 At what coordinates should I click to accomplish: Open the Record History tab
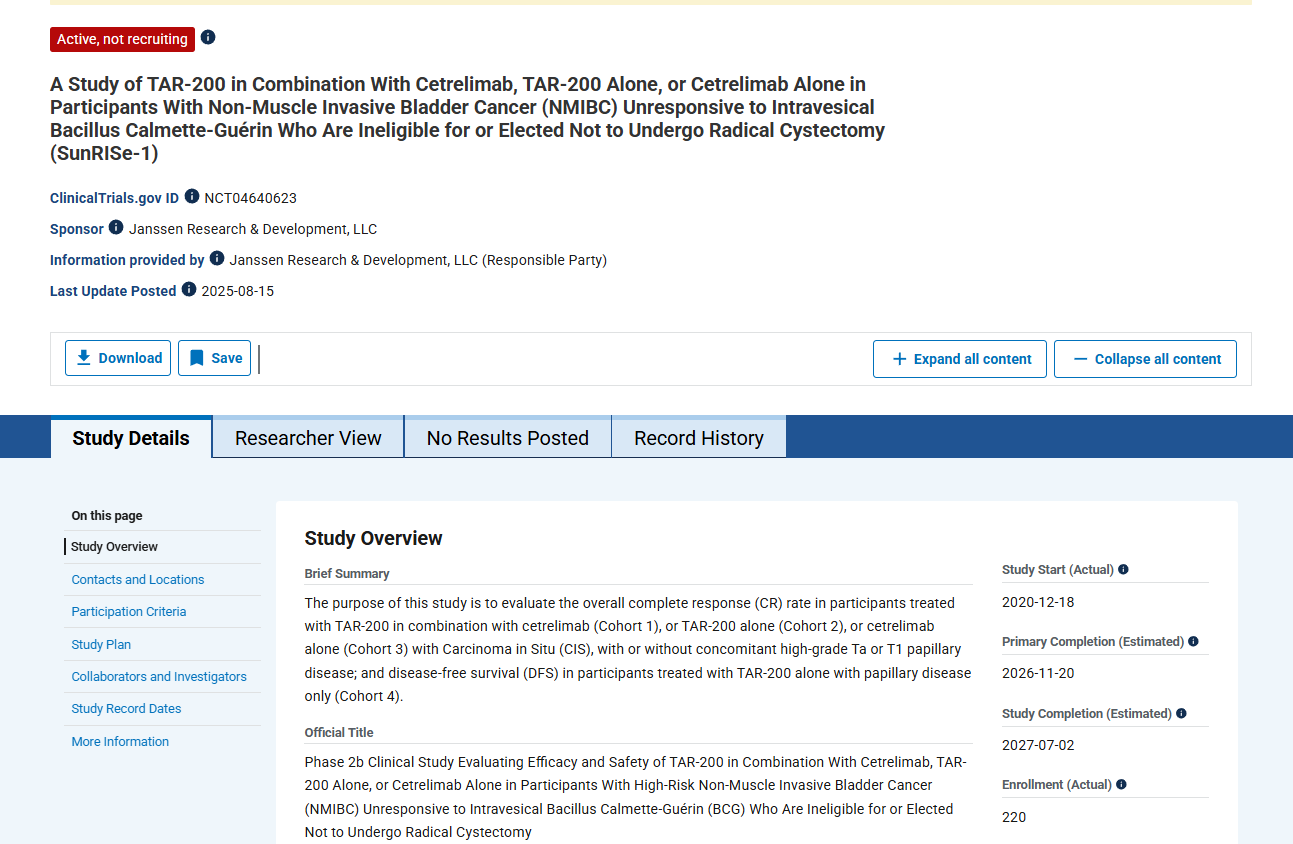[x=699, y=438]
